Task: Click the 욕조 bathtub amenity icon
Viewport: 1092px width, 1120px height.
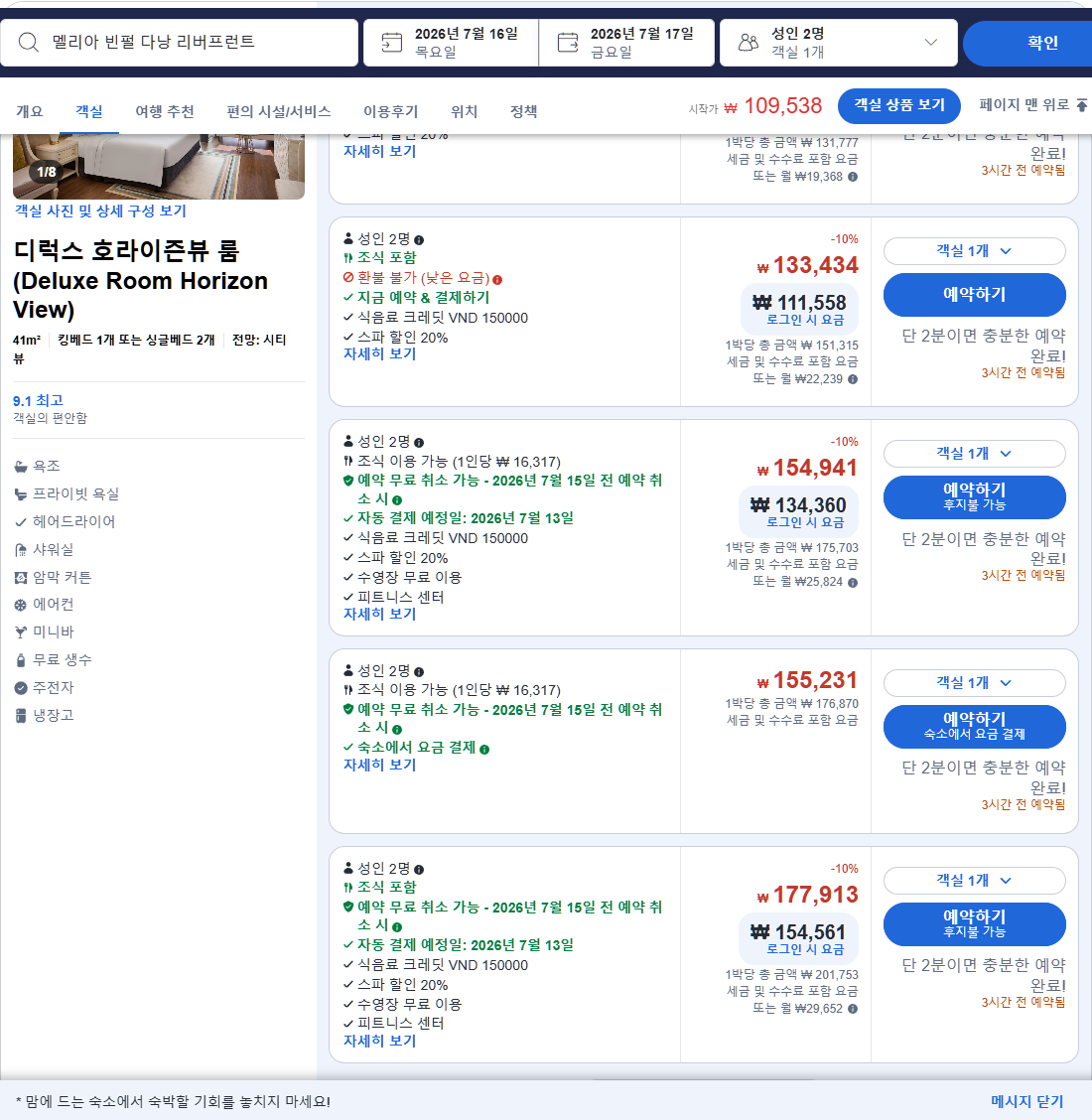Action: (x=21, y=467)
